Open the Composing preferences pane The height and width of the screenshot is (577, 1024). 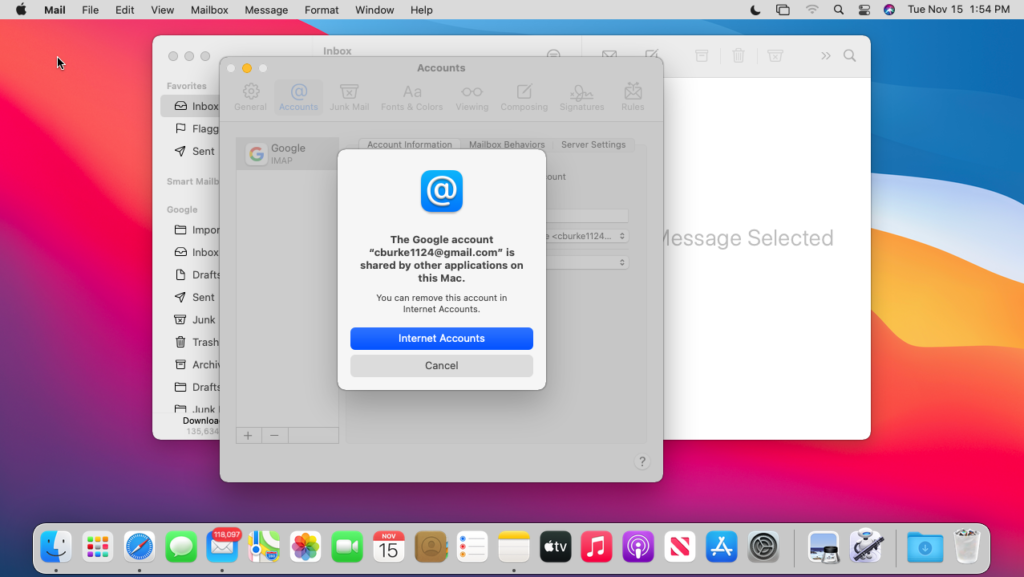click(x=524, y=97)
